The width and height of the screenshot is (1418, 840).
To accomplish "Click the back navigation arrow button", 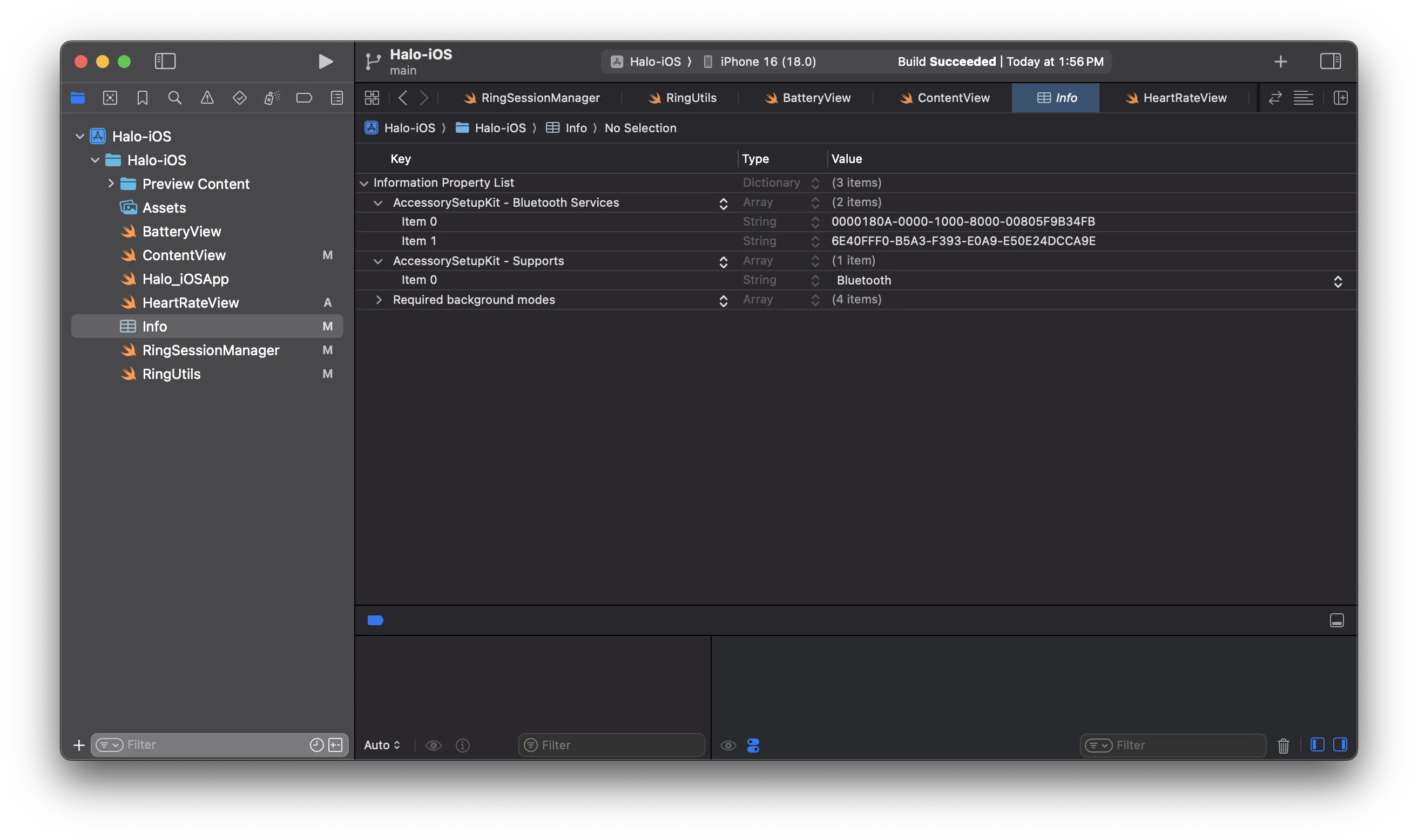I will coord(402,97).
